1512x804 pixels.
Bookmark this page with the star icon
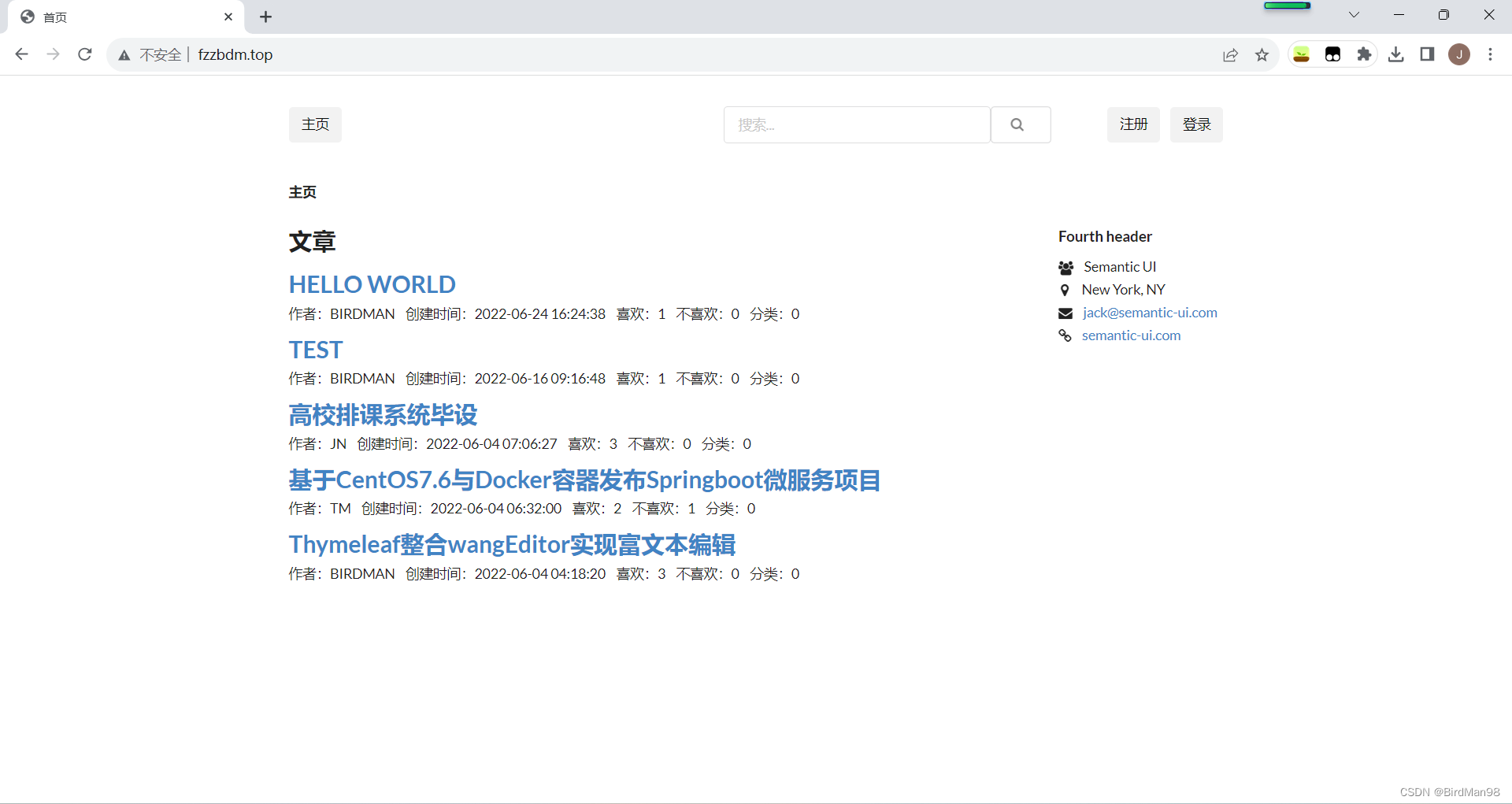pyautogui.click(x=1262, y=54)
